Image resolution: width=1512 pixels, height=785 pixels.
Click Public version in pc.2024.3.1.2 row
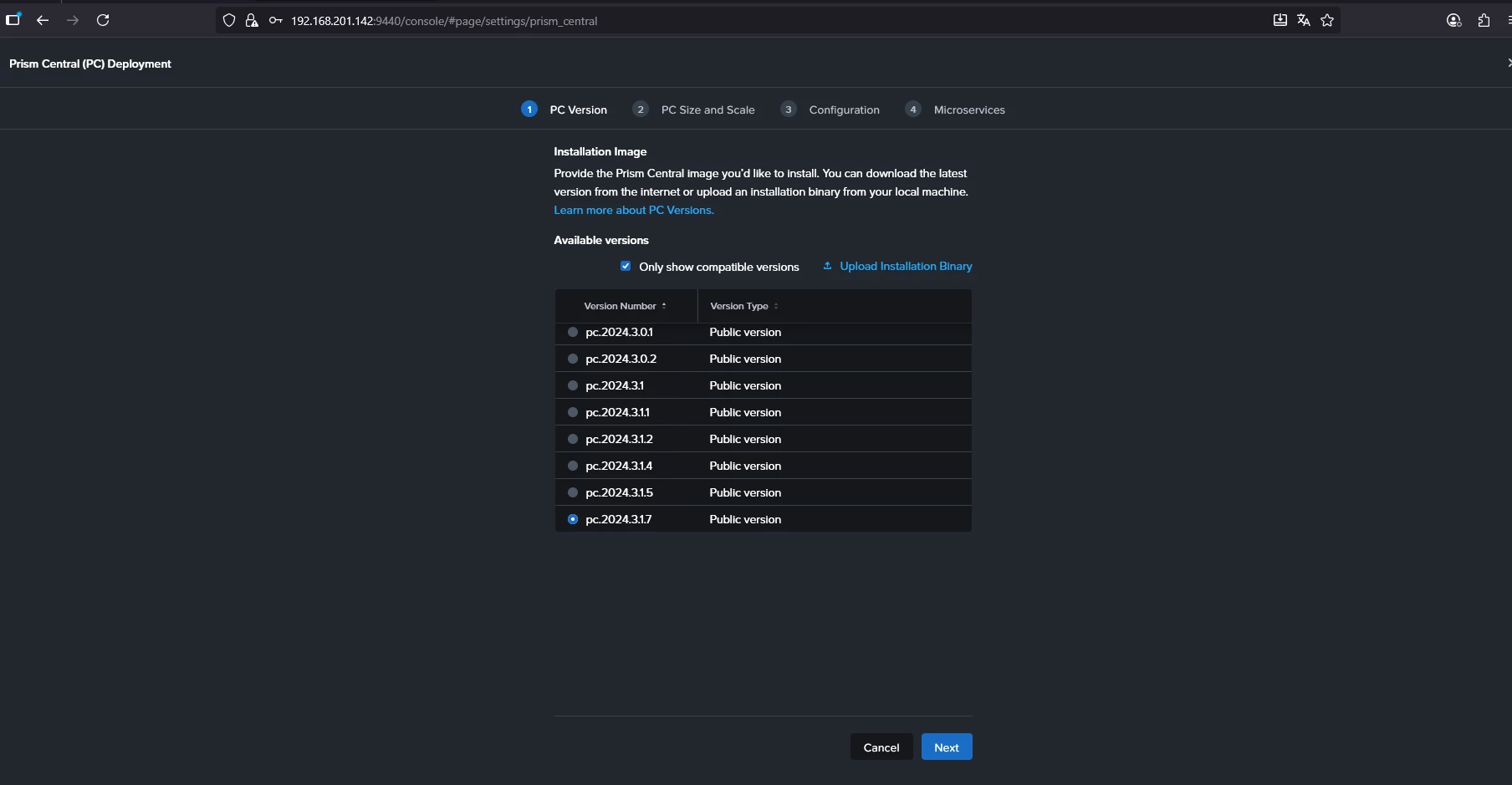pyautogui.click(x=745, y=439)
